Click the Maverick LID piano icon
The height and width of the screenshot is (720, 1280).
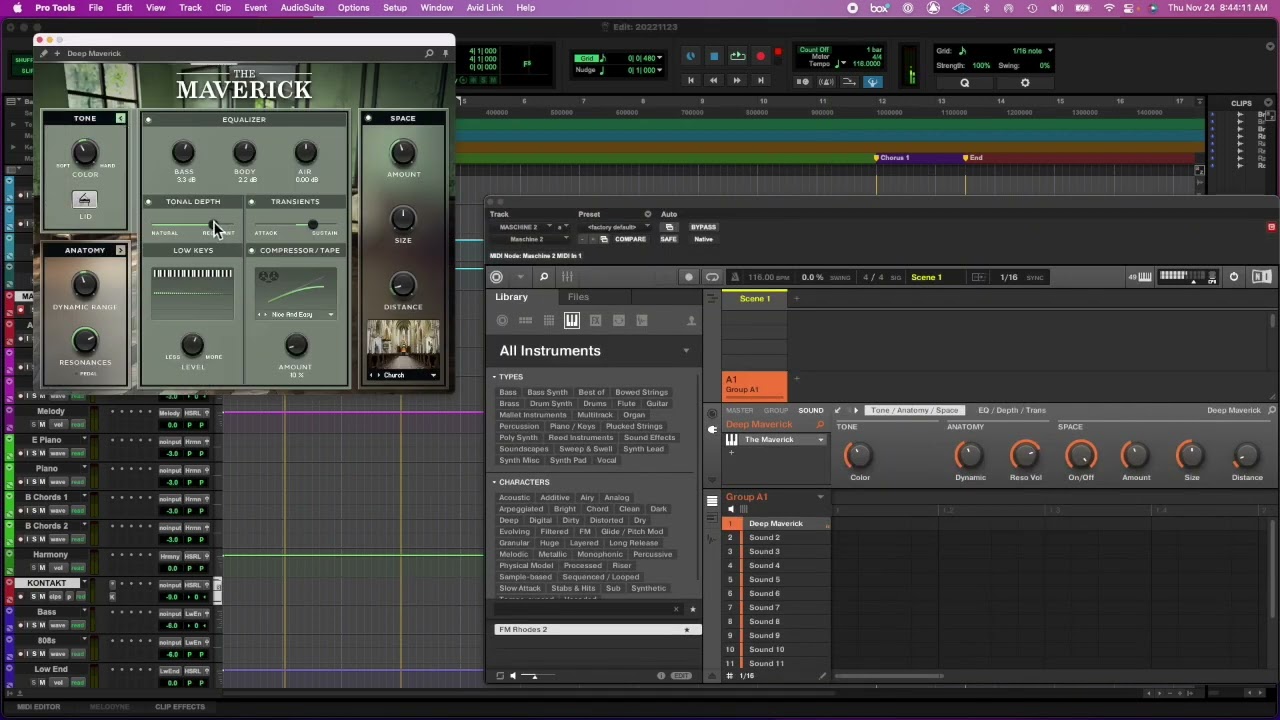pyautogui.click(x=85, y=200)
